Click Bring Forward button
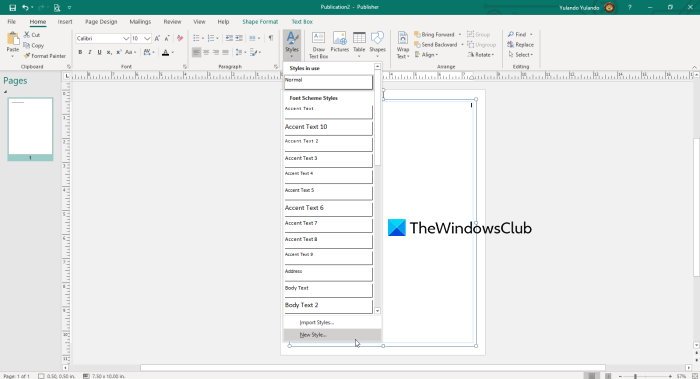The image size is (700, 379). 434,34
